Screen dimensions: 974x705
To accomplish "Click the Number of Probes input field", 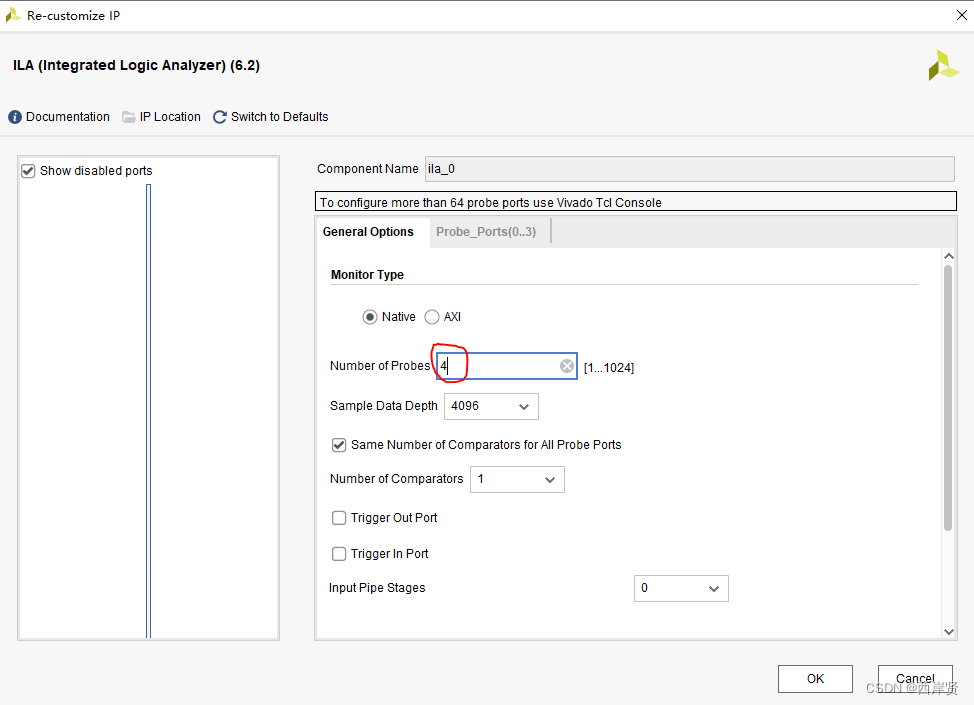I will pyautogui.click(x=506, y=366).
